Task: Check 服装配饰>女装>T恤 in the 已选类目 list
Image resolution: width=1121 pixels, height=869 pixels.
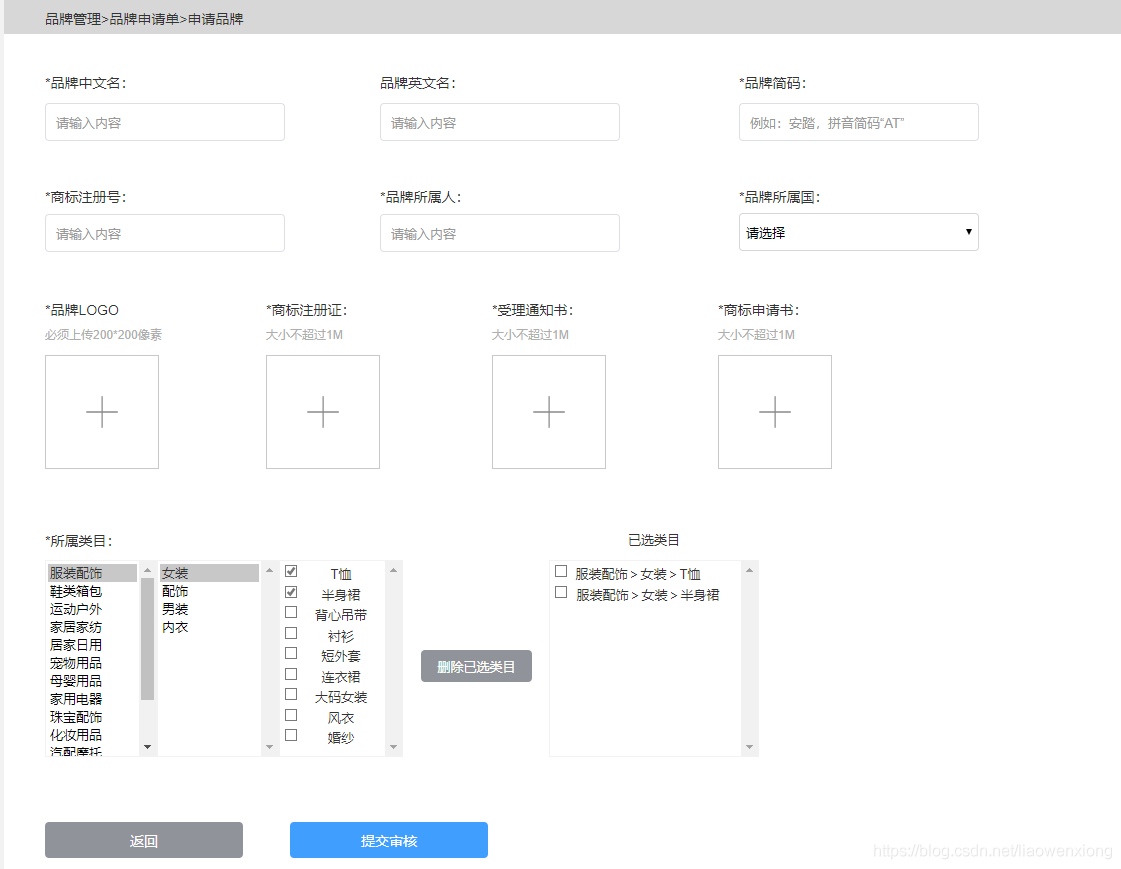Action: (x=561, y=571)
